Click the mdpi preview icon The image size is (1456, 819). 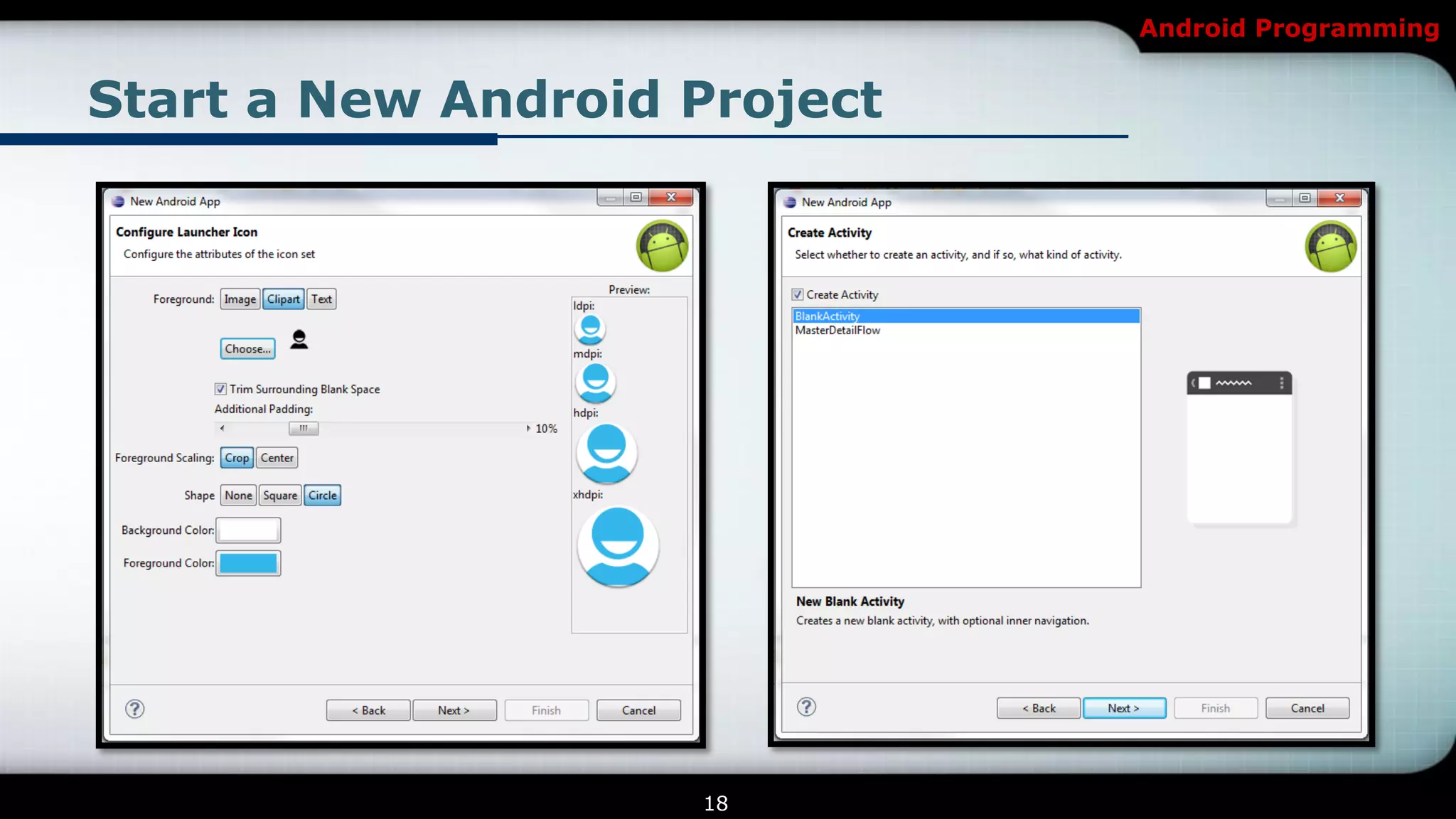pyautogui.click(x=595, y=382)
